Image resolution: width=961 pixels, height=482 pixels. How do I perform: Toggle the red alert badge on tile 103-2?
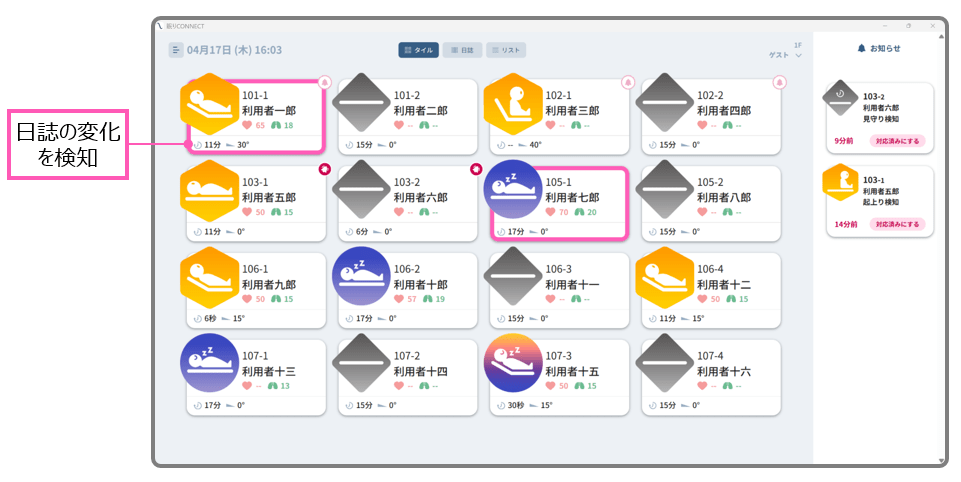coord(476,169)
